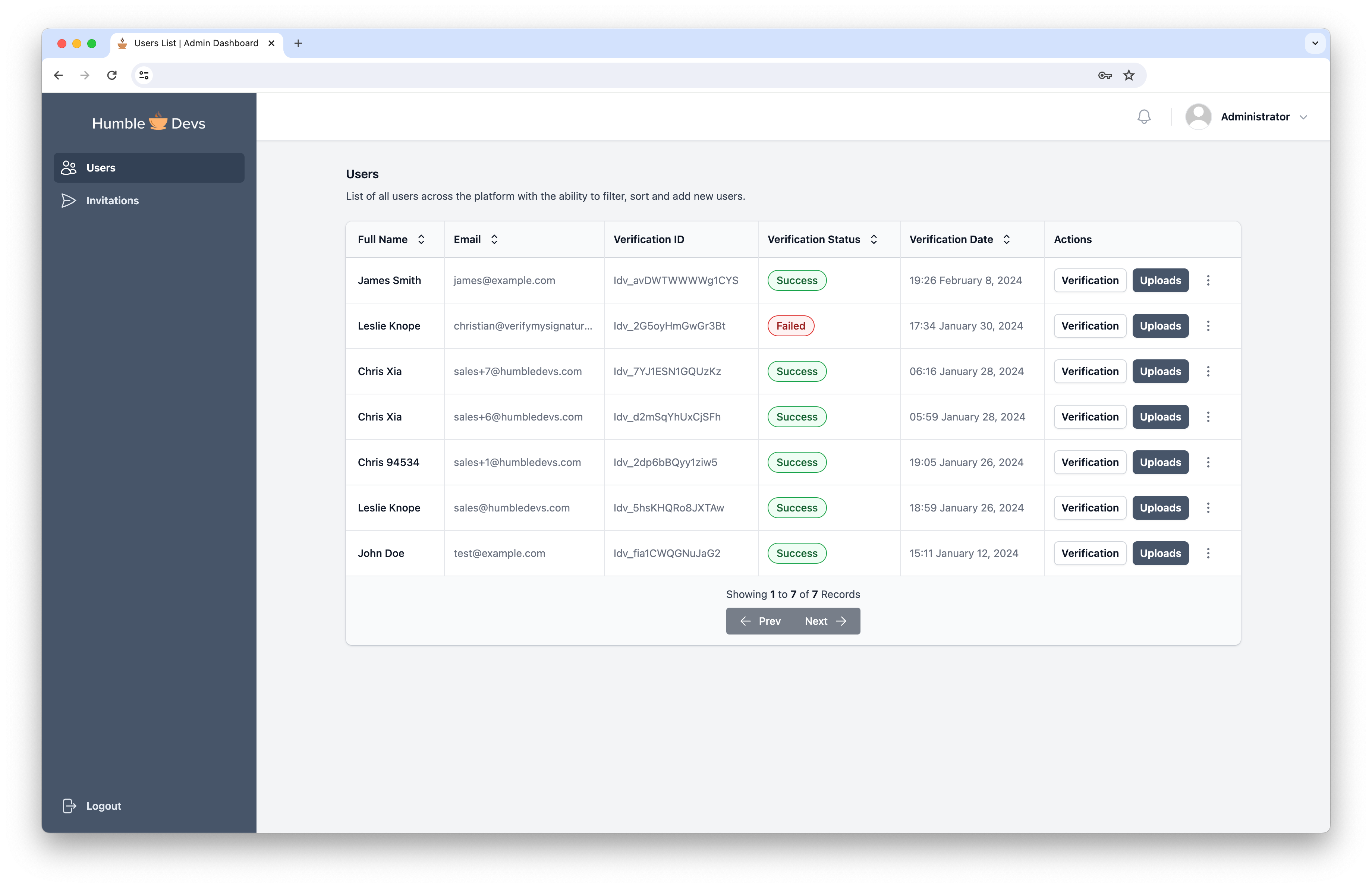
Task: Select verification ID Idv_2G5oyHmGwGr3Bt
Action: point(669,326)
